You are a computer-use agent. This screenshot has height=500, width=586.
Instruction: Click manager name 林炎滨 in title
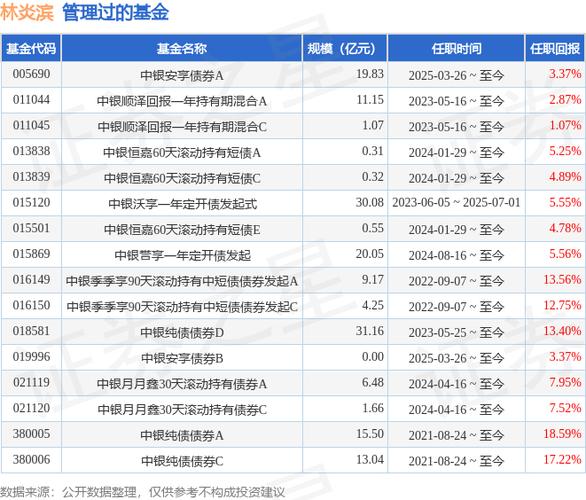click(x=27, y=13)
